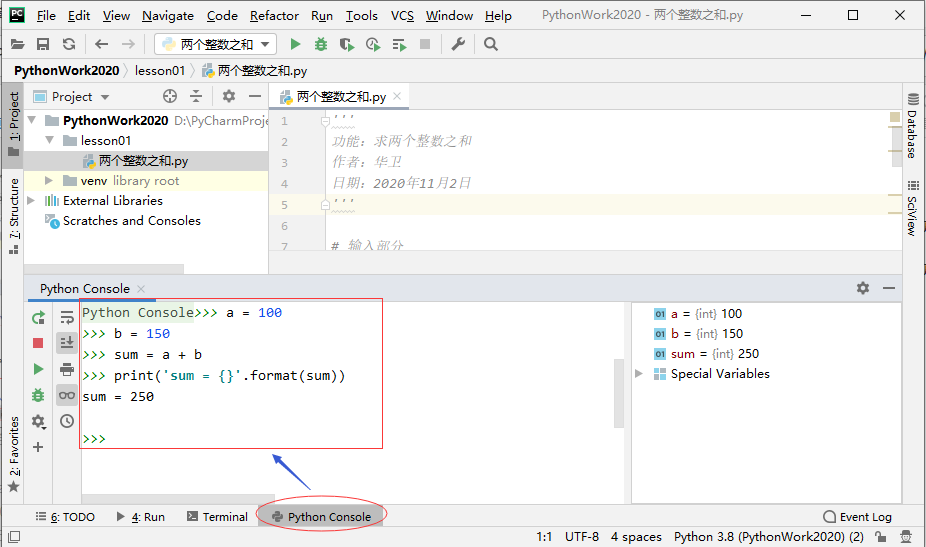Open Search Everywhere magnifier icon

[x=491, y=44]
